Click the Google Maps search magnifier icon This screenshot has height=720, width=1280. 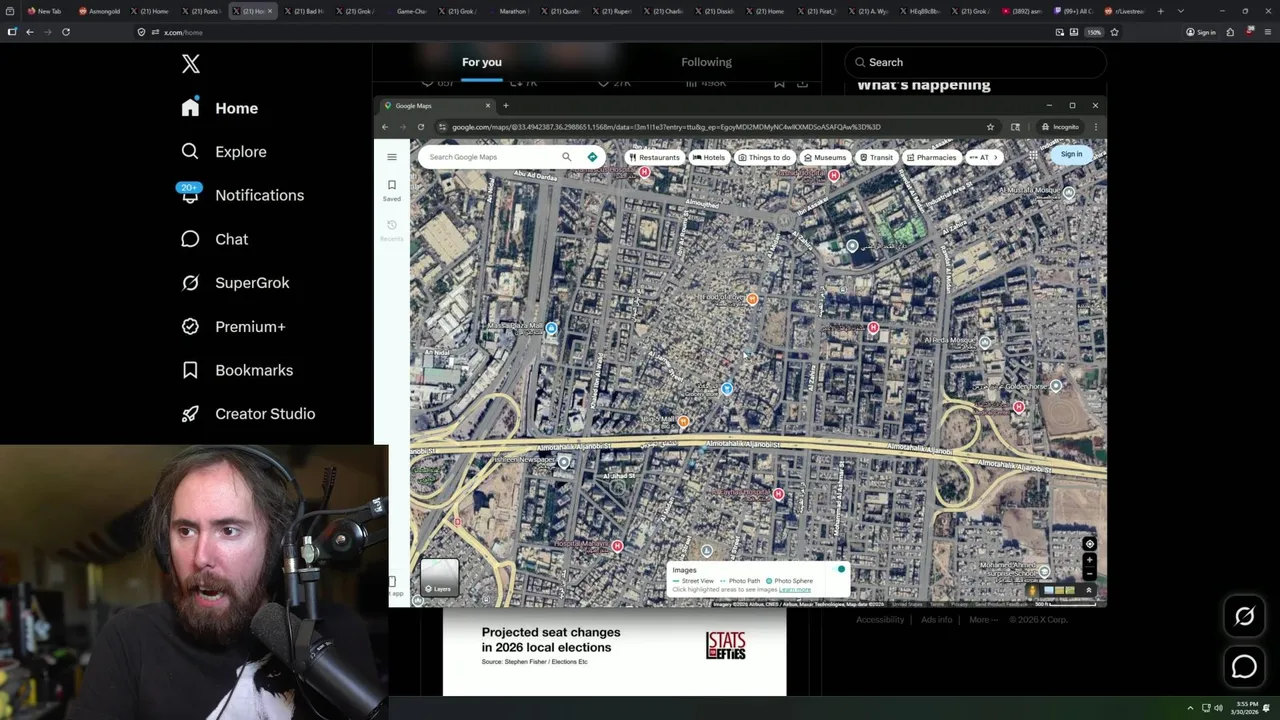(x=566, y=157)
